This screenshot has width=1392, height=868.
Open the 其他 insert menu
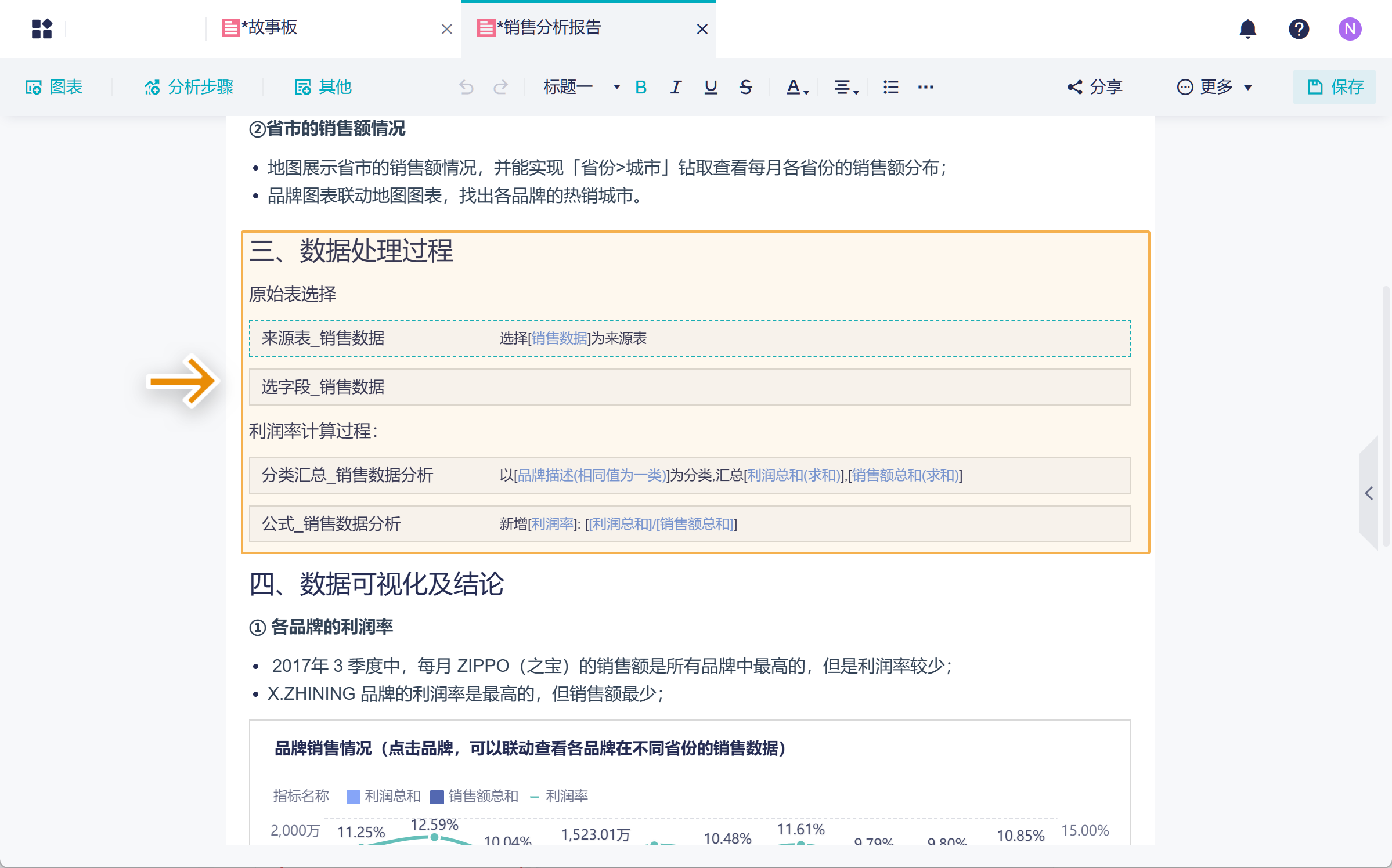pyautogui.click(x=323, y=87)
